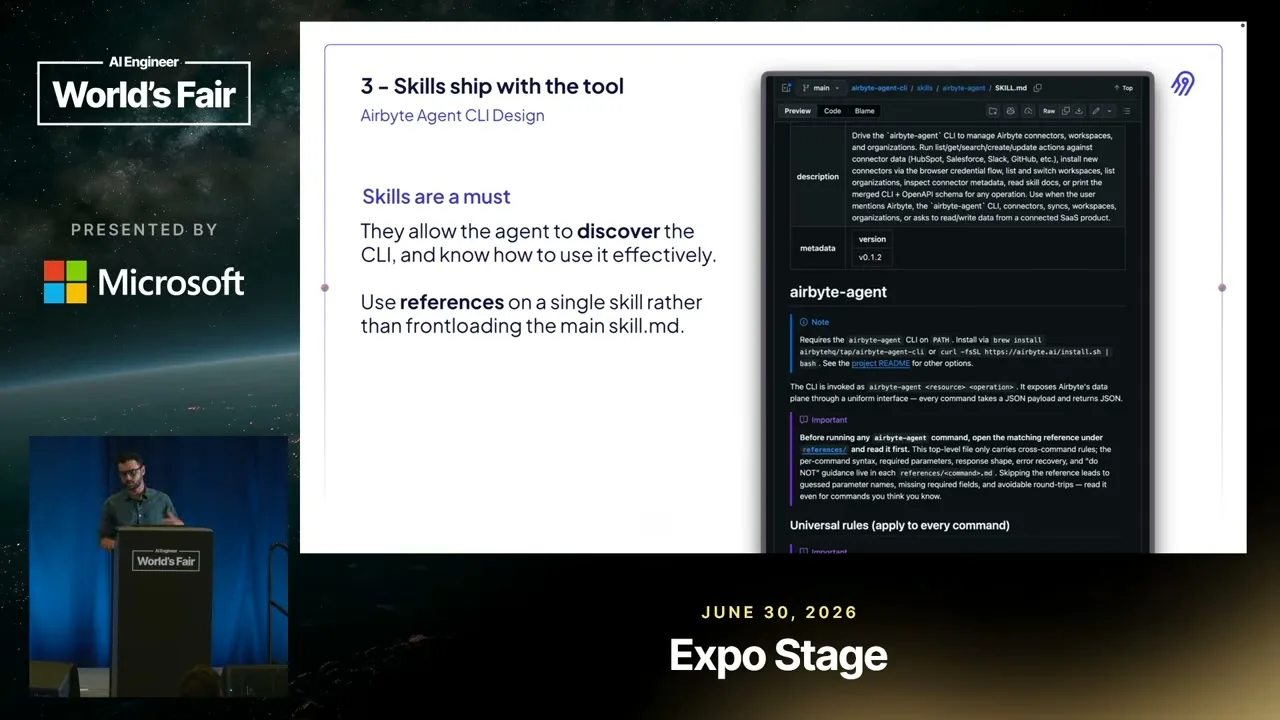Click the folder icon in file toolbar
This screenshot has width=1280, height=720.
click(993, 111)
